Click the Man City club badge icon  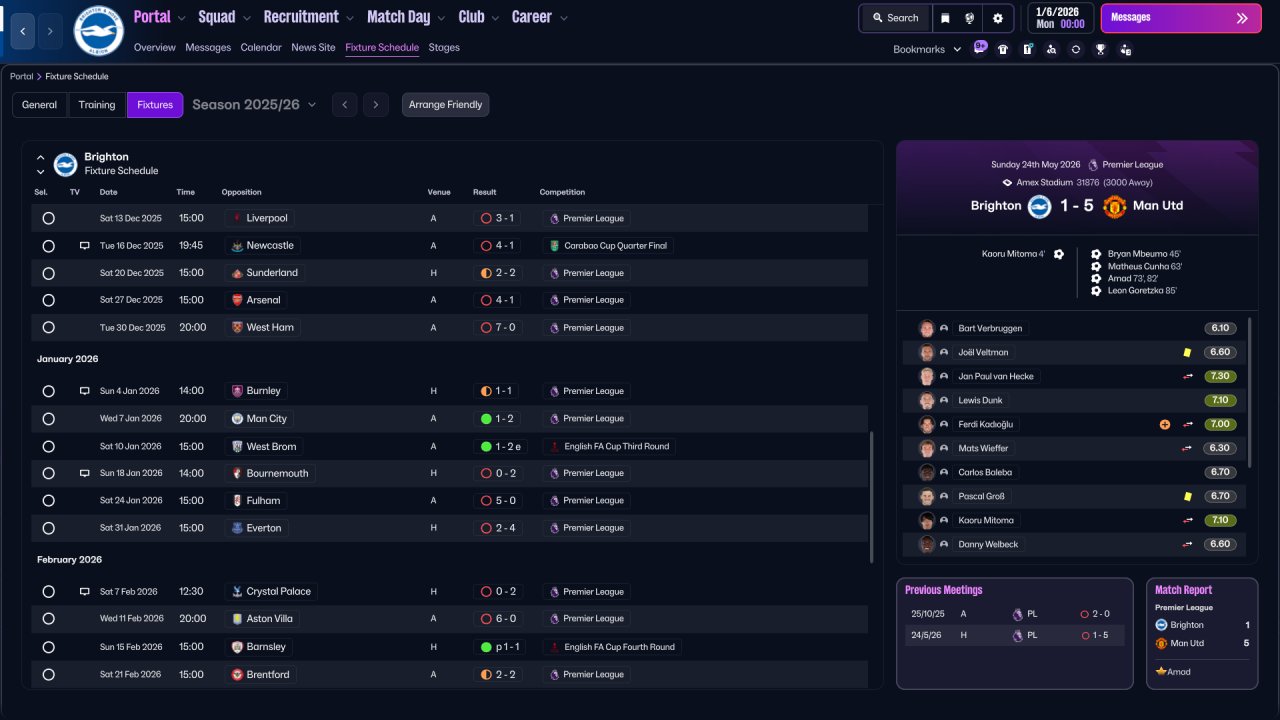point(237,419)
